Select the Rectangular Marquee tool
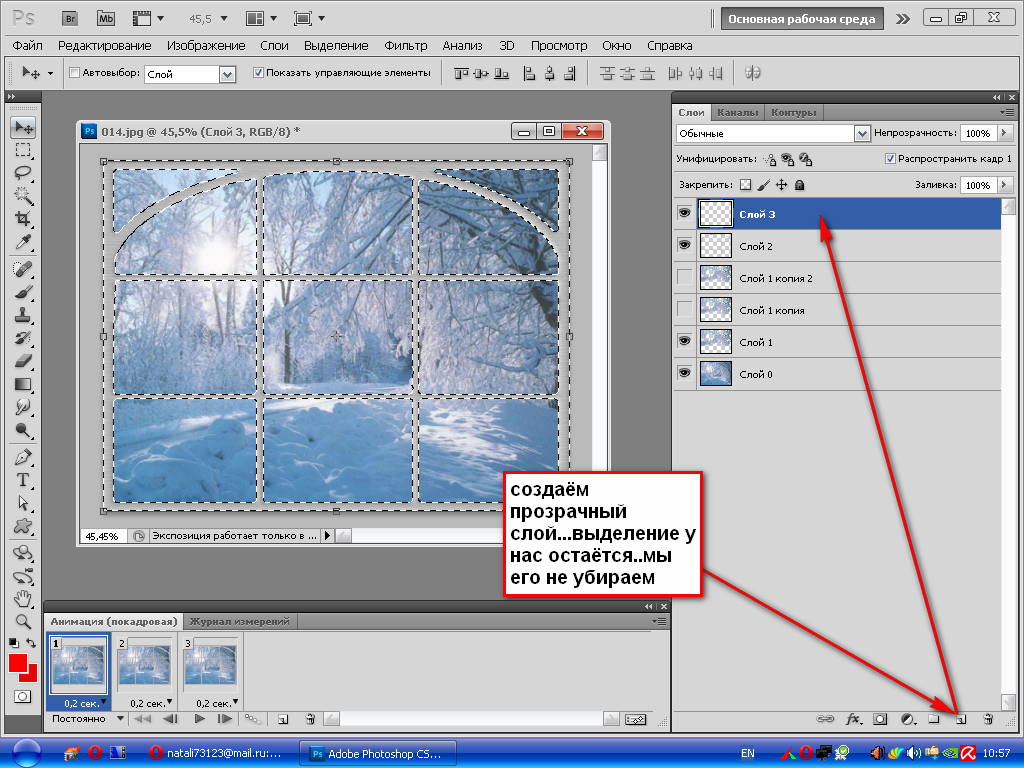The height and width of the screenshot is (768, 1024). coord(24,150)
